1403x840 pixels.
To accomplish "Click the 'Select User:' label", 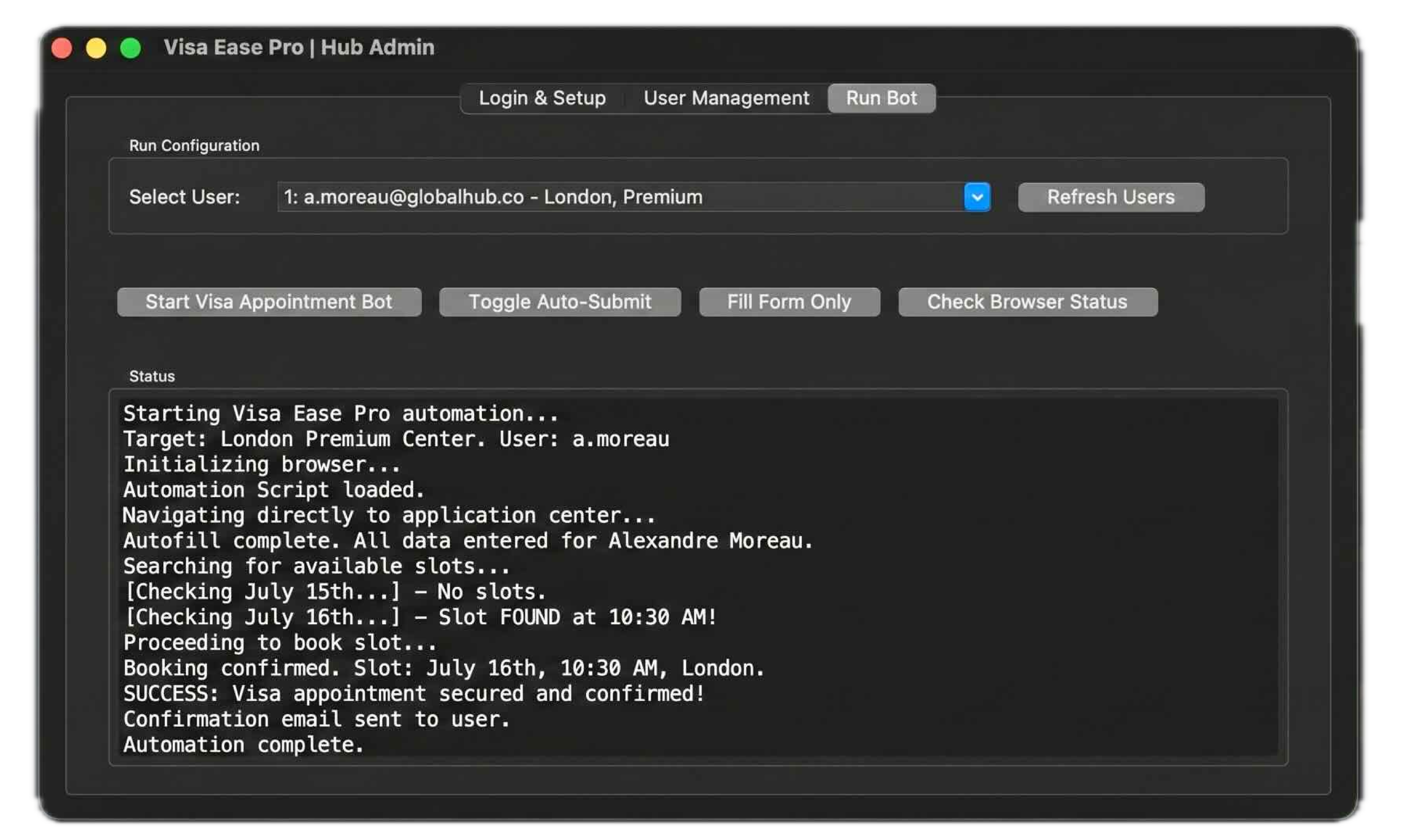I will tap(184, 197).
